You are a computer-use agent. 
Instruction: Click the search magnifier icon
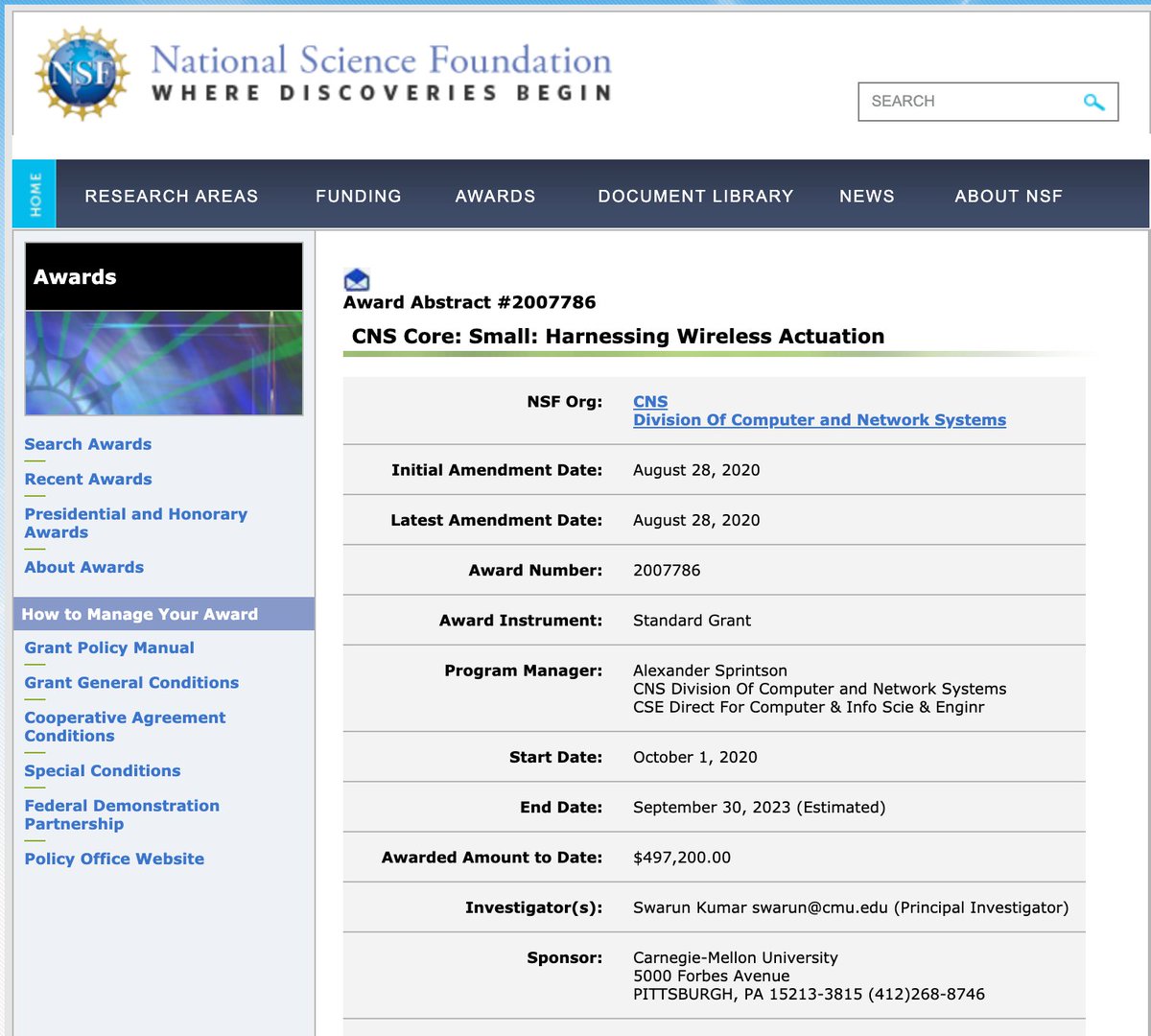(x=1093, y=102)
